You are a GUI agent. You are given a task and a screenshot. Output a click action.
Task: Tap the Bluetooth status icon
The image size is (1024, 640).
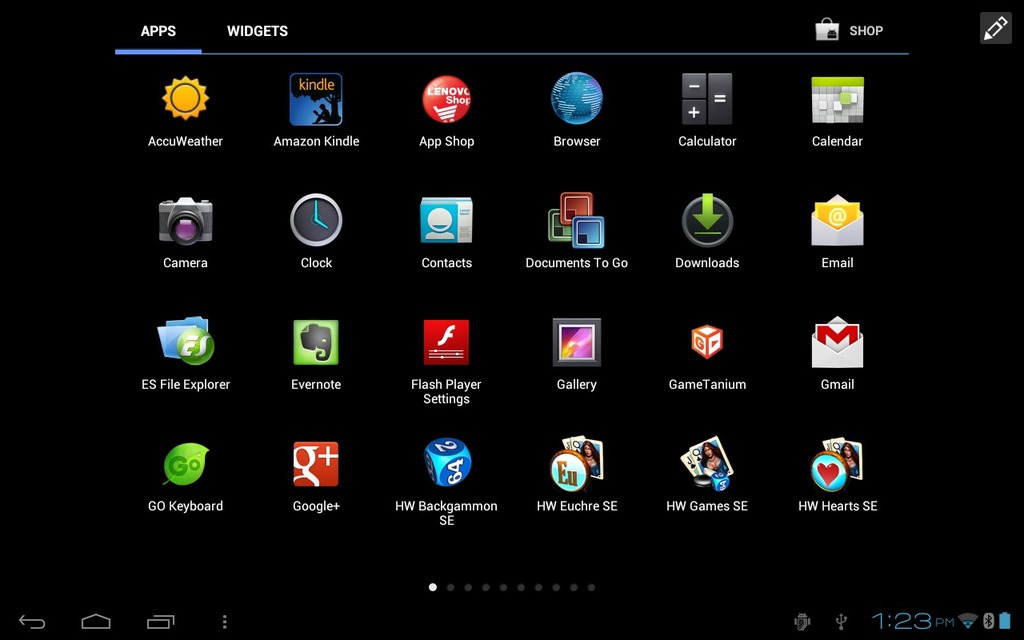(x=989, y=620)
